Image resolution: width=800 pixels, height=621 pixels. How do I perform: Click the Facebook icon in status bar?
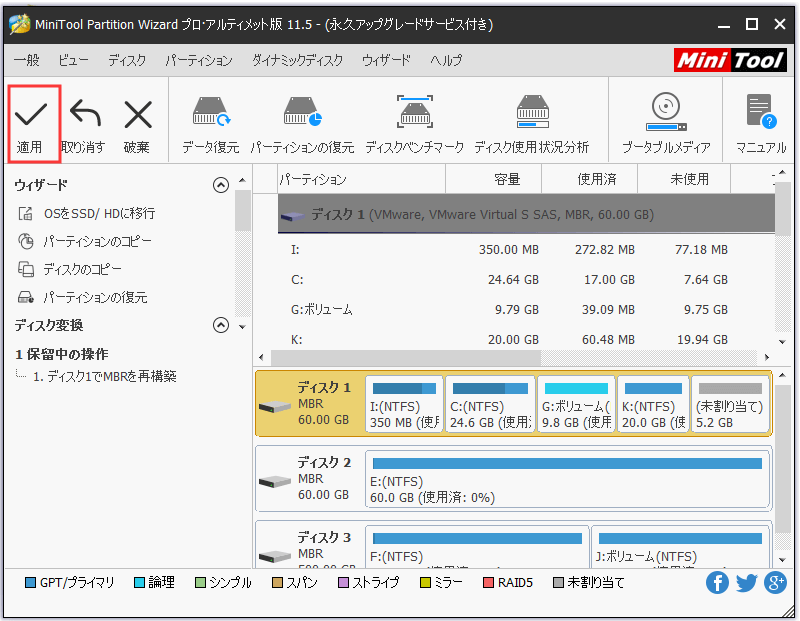click(x=717, y=582)
